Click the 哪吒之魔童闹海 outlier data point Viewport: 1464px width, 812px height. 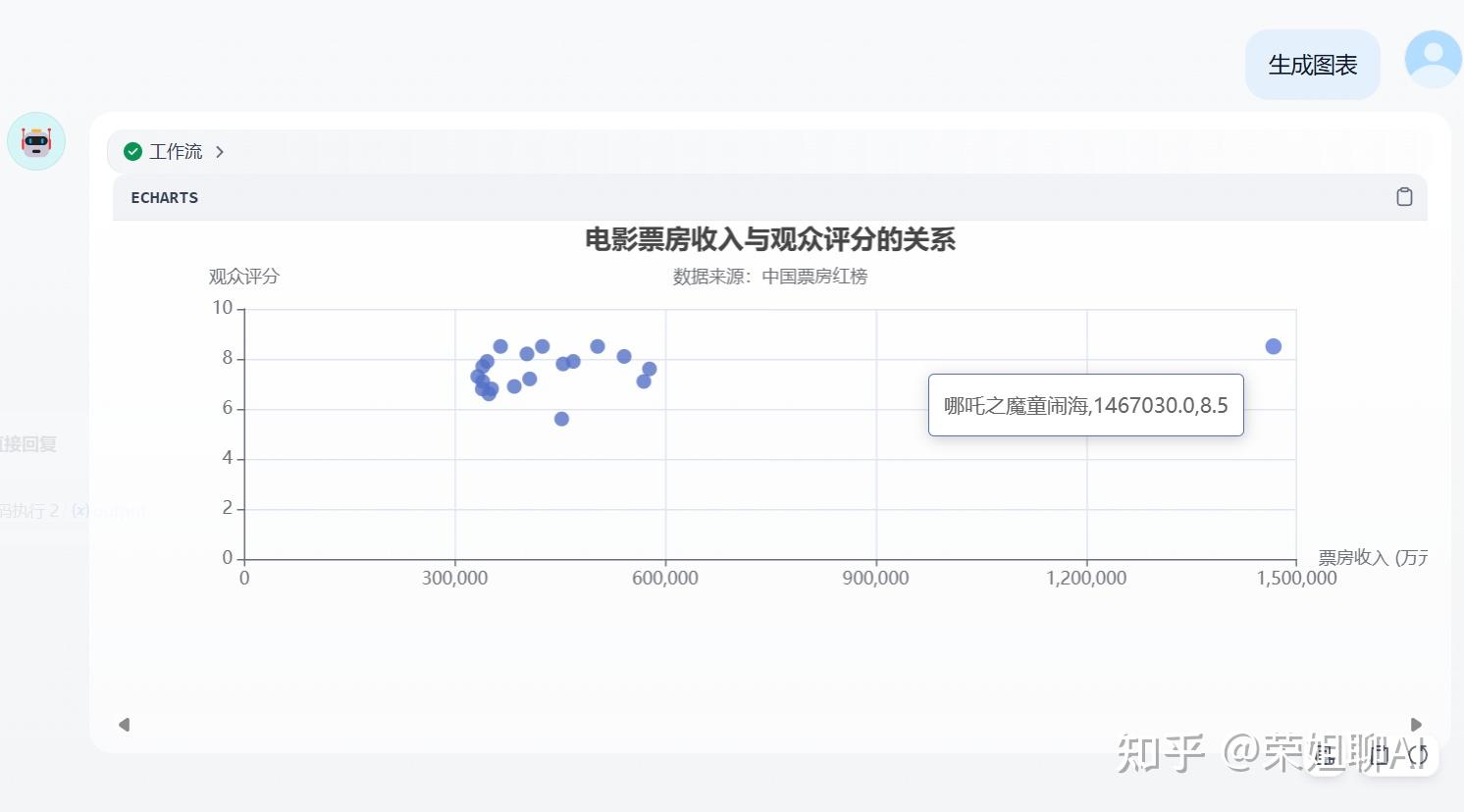tap(1274, 346)
